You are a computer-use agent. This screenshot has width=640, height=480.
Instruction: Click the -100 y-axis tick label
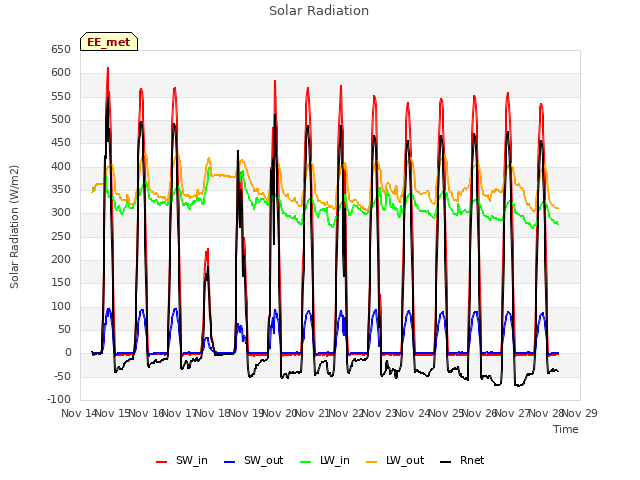click(59, 400)
